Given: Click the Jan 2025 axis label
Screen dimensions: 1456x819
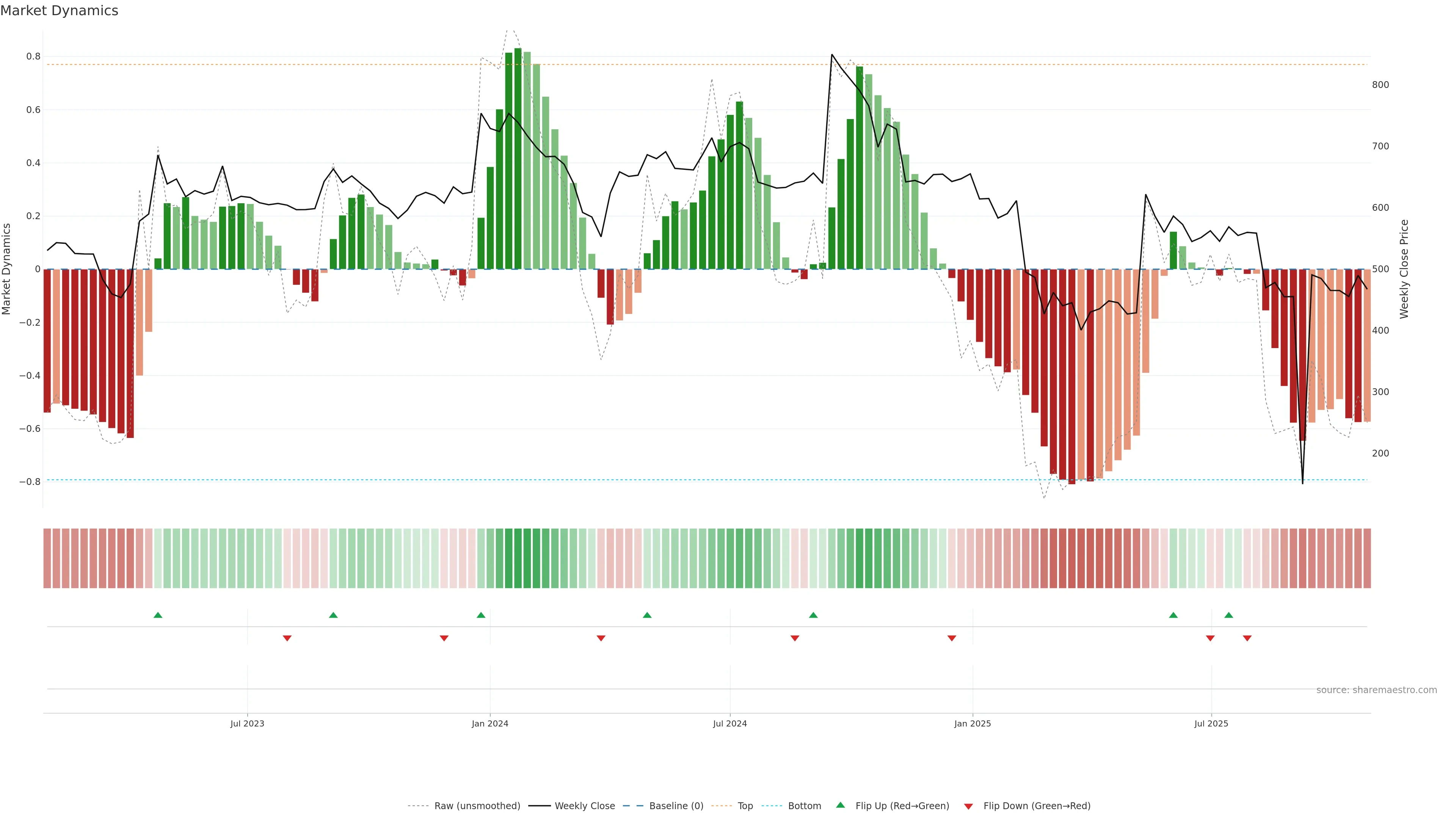Looking at the screenshot, I should tap(972, 723).
